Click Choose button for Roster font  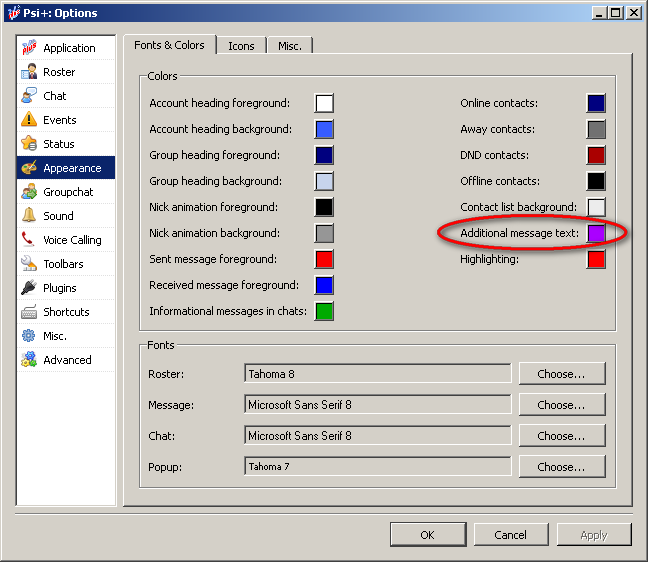coord(562,374)
